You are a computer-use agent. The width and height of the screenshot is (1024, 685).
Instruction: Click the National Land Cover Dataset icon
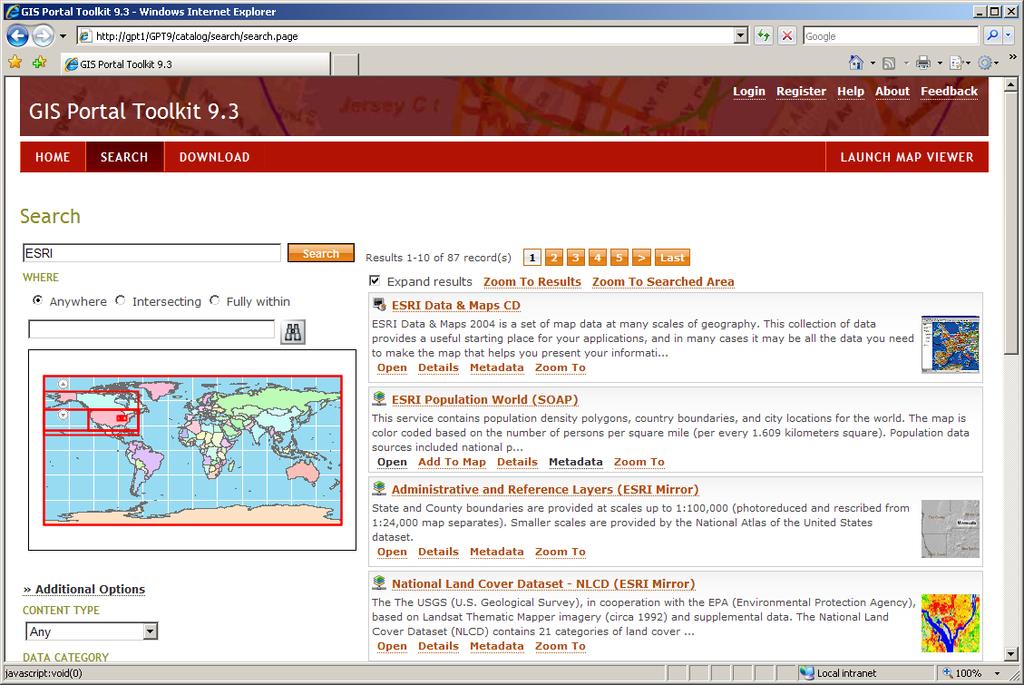(379, 582)
